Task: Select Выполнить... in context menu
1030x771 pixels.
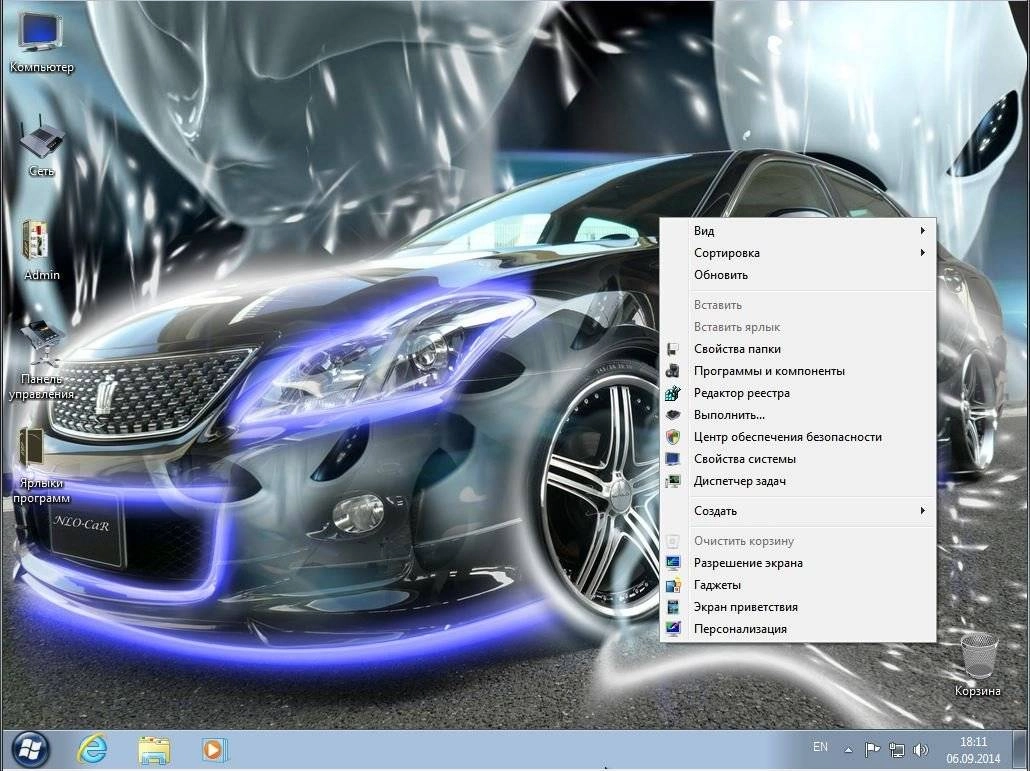Action: click(797, 415)
